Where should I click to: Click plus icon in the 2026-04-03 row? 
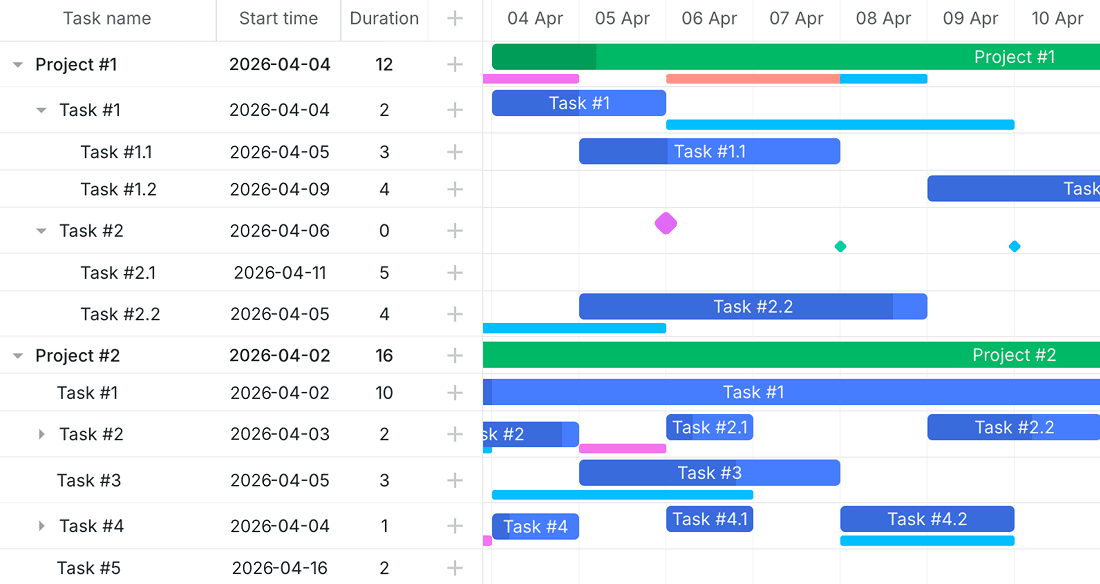(x=455, y=434)
